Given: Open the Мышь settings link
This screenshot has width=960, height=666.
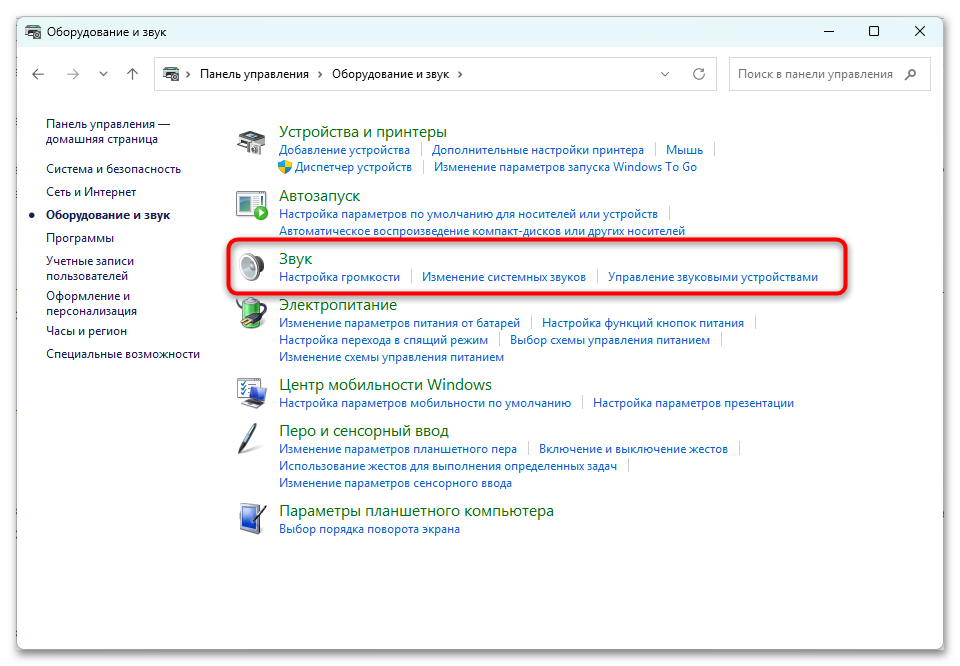Looking at the screenshot, I should click(684, 150).
